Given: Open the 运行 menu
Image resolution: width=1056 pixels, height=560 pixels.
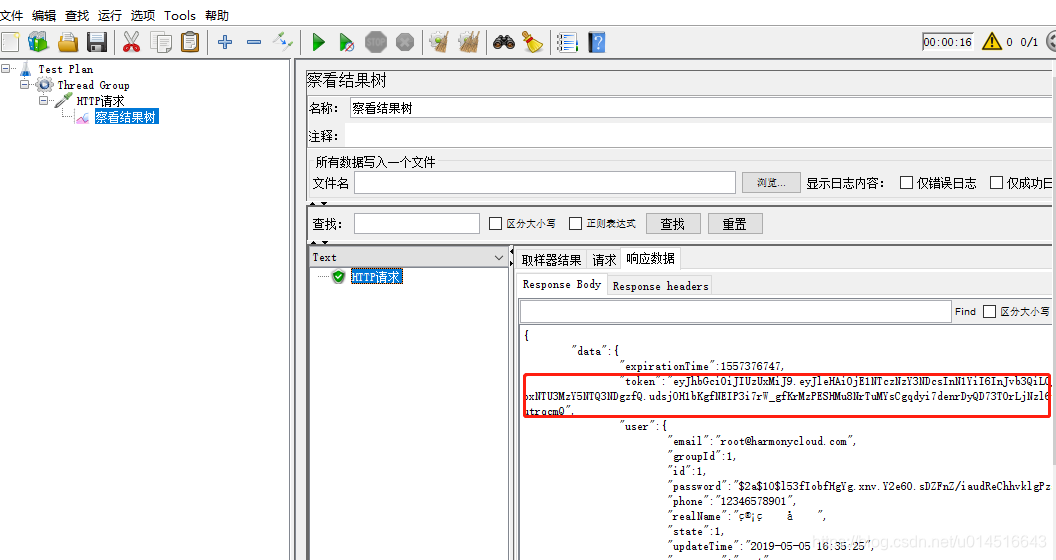Looking at the screenshot, I should [x=110, y=15].
